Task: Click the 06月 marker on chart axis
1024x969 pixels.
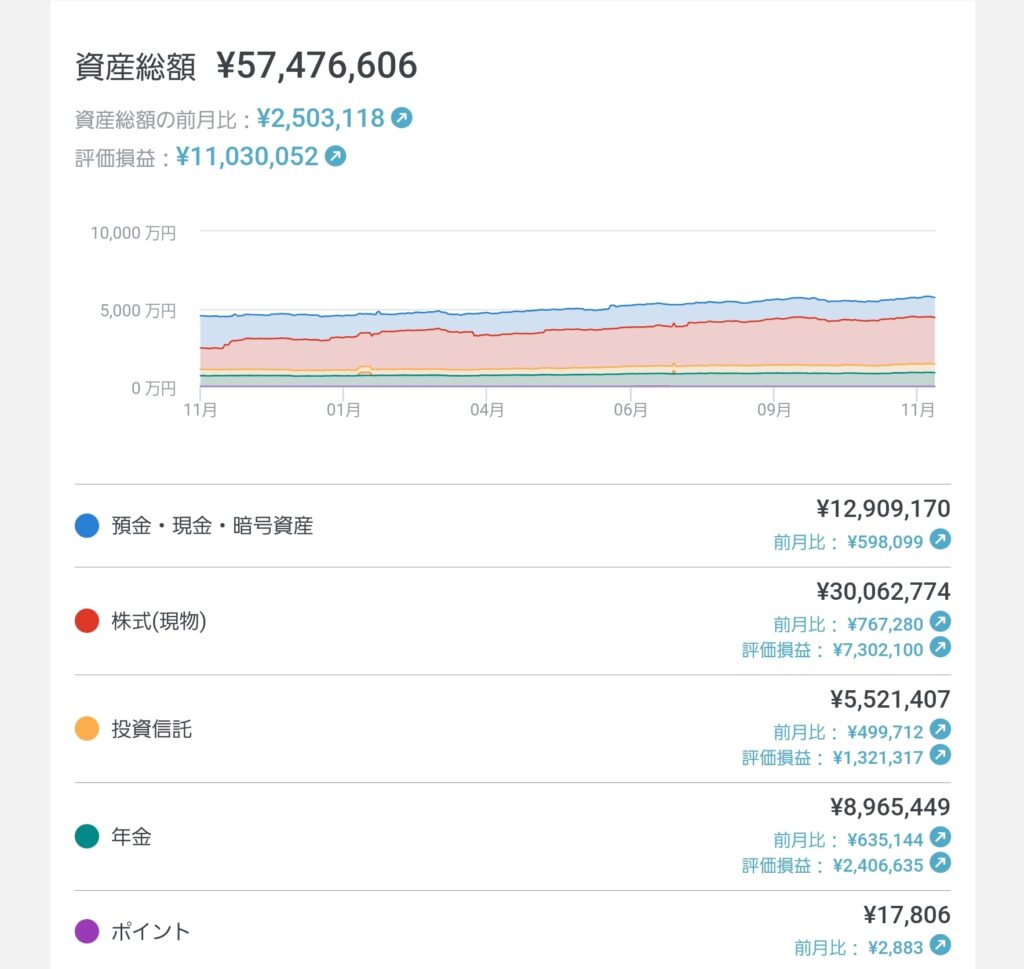Action: pyautogui.click(x=630, y=410)
